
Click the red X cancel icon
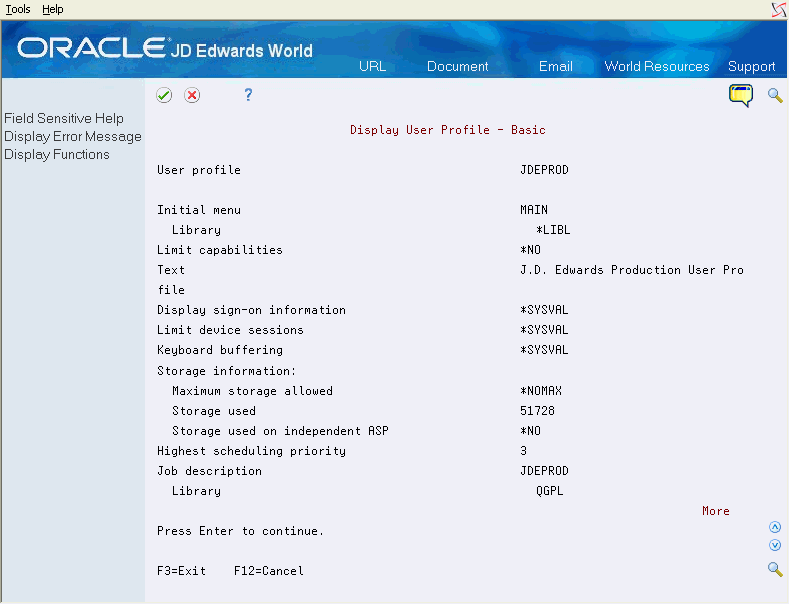192,95
